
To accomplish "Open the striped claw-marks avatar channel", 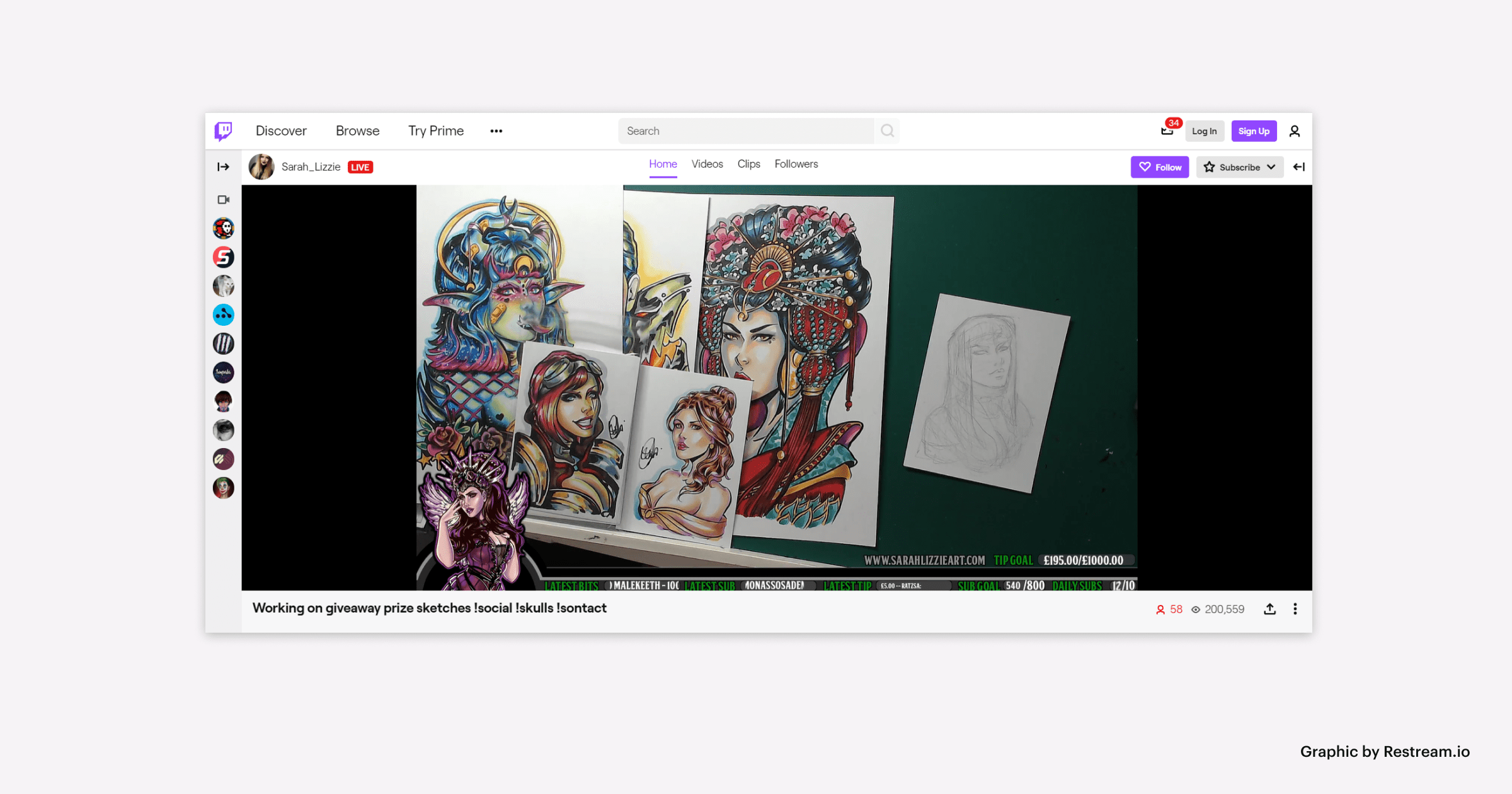I will tap(223, 343).
